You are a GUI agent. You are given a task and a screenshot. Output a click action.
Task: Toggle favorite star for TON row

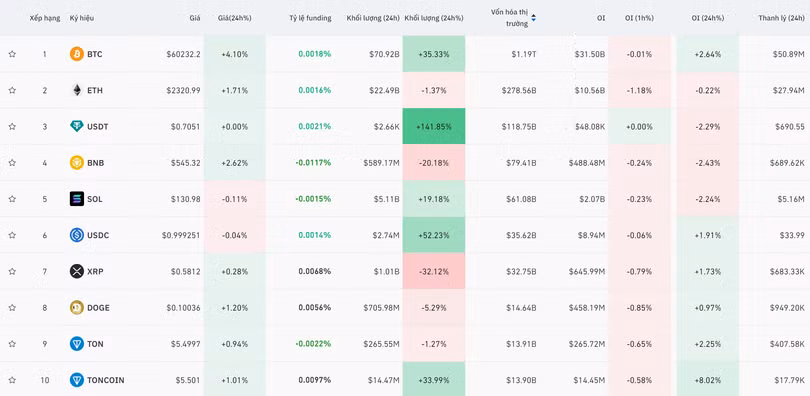click(x=12, y=344)
